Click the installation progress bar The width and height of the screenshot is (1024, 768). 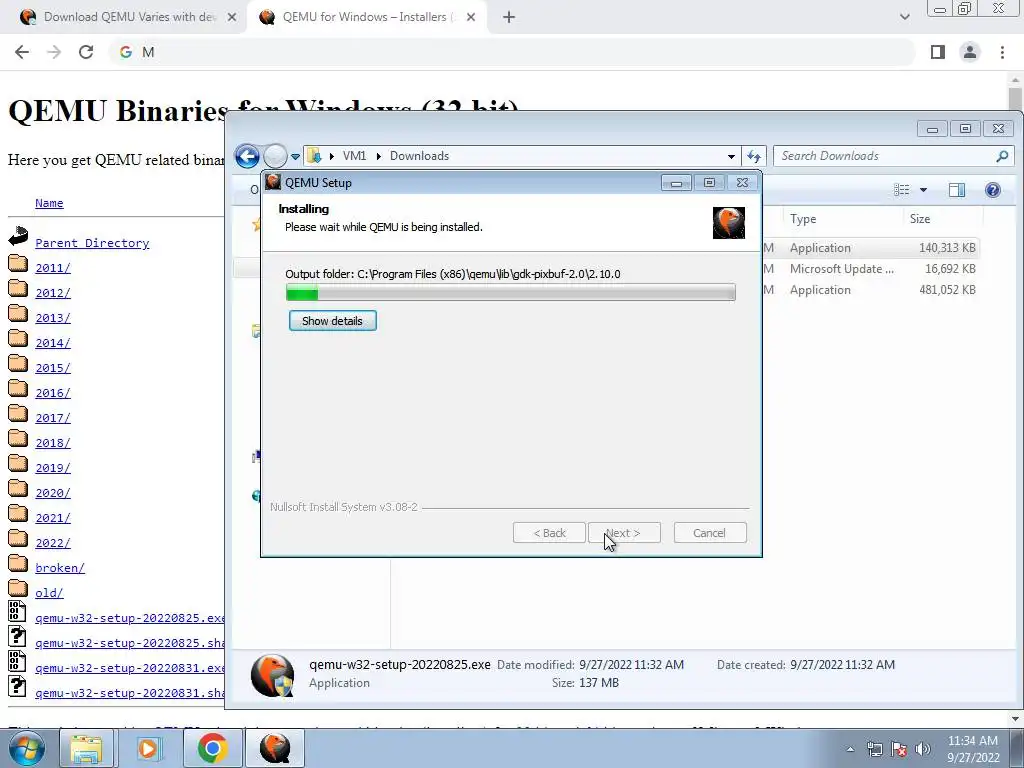(510, 293)
